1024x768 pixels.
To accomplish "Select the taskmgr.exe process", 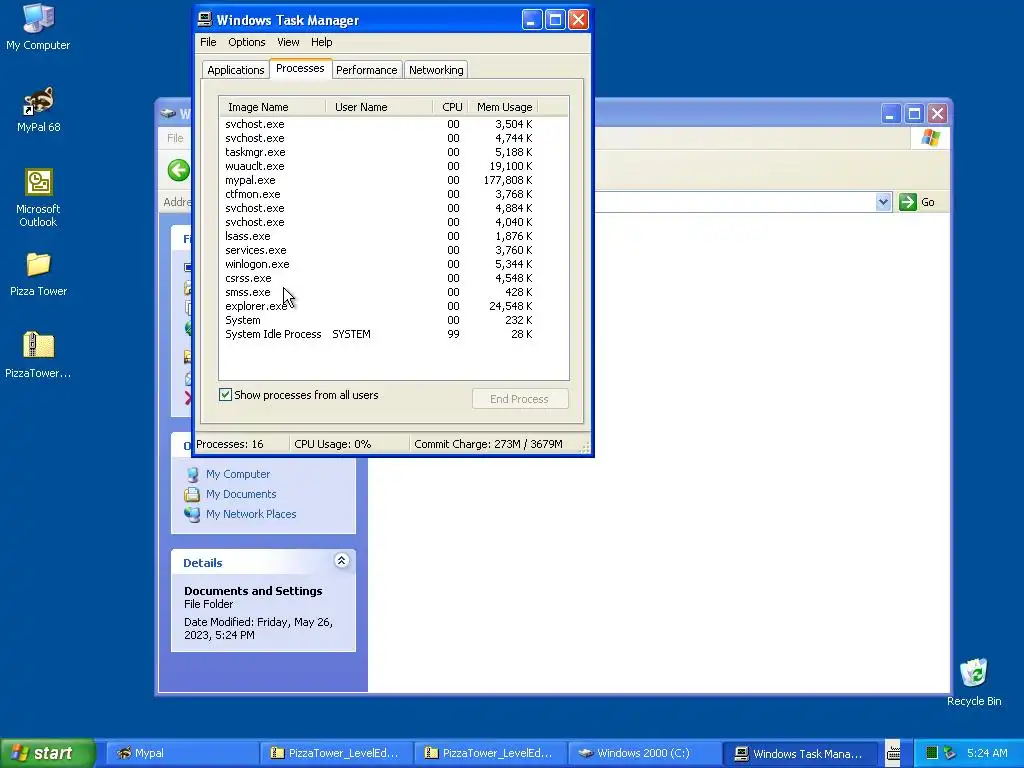I will pos(379,152).
